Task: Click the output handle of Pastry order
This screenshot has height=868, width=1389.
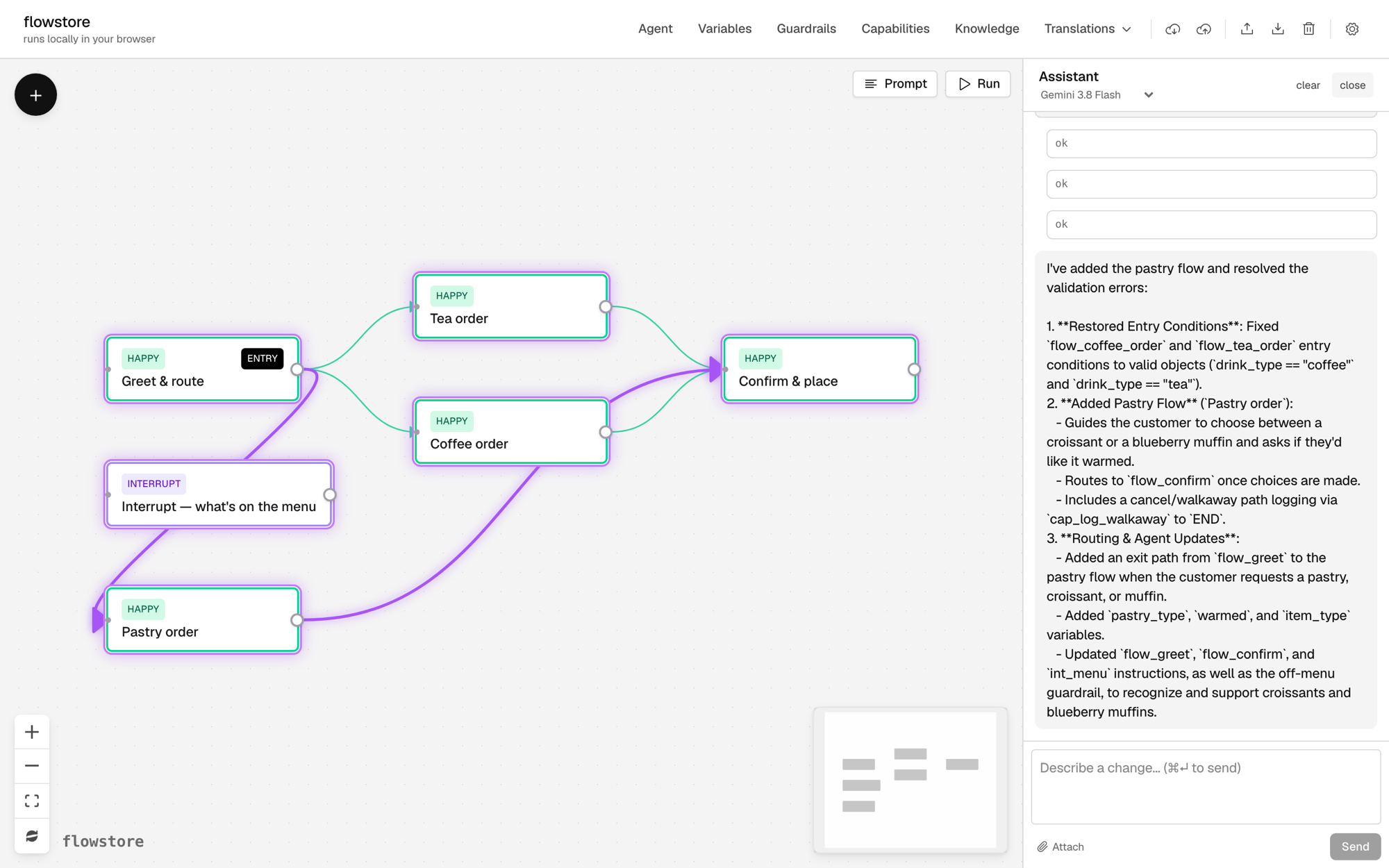Action: pos(297,620)
